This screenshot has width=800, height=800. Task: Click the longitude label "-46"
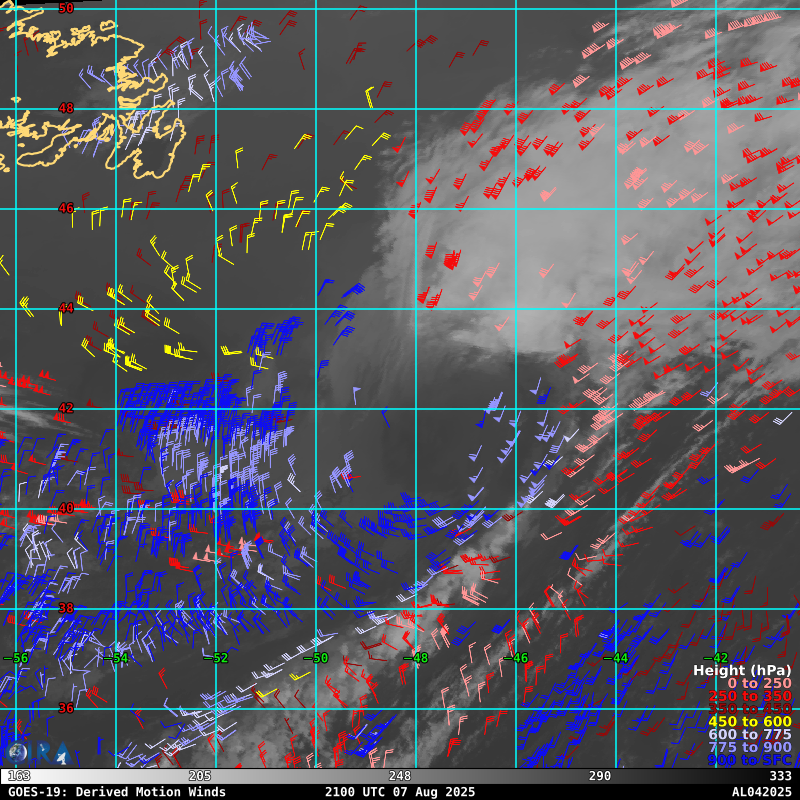[516, 658]
